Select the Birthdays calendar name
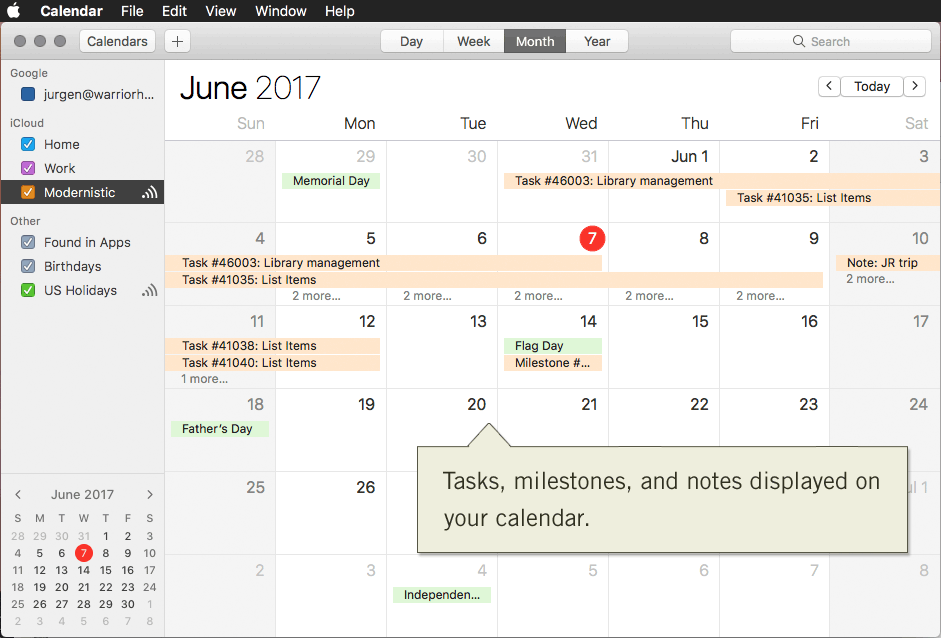 [73, 266]
